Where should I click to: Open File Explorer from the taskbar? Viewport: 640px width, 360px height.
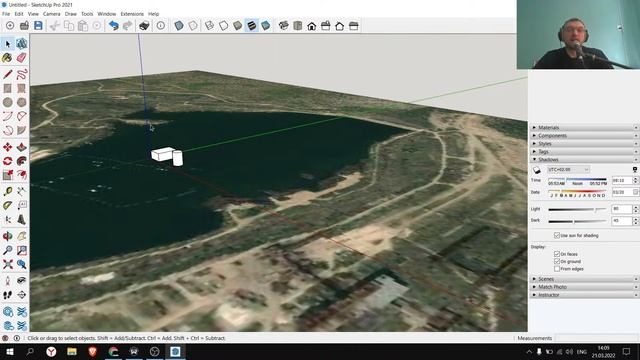72,351
